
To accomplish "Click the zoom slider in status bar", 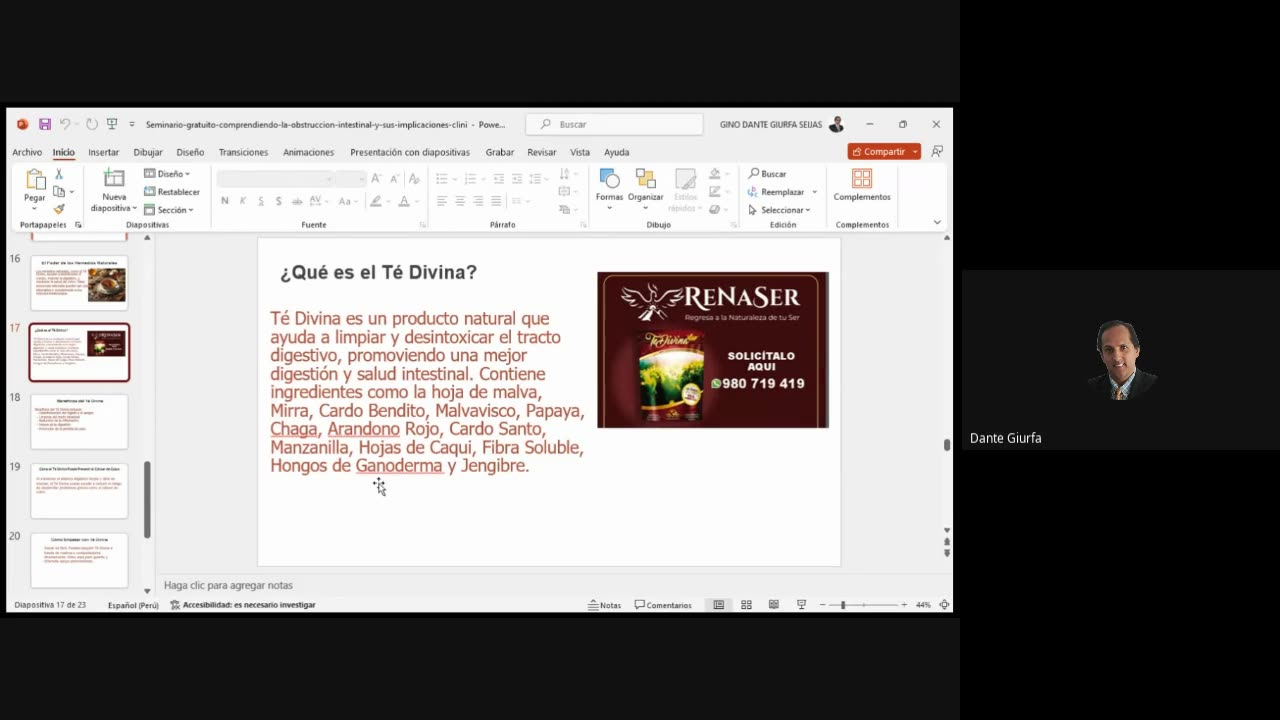I will coord(863,605).
